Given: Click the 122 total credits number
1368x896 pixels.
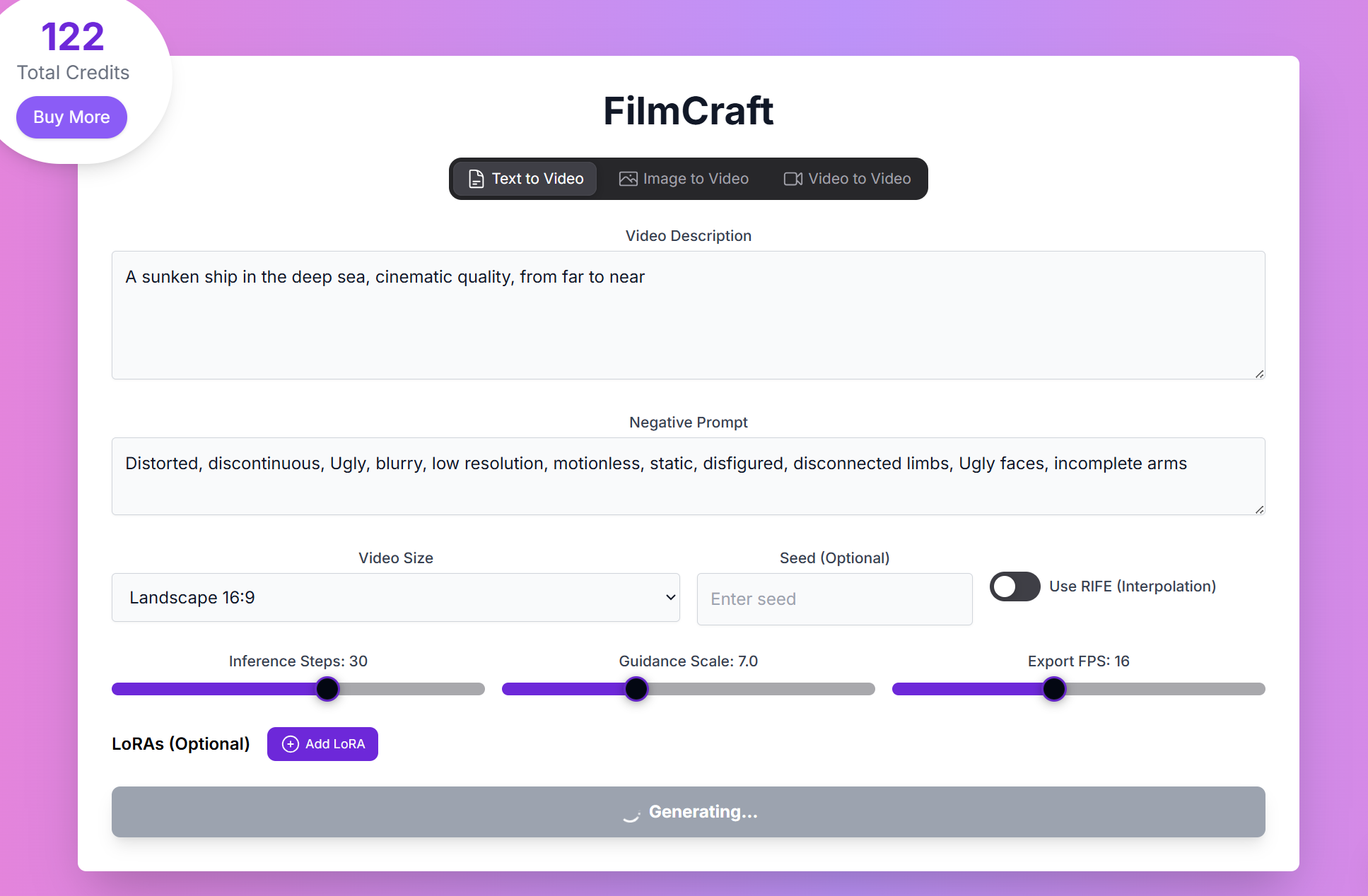Looking at the screenshot, I should 73,37.
